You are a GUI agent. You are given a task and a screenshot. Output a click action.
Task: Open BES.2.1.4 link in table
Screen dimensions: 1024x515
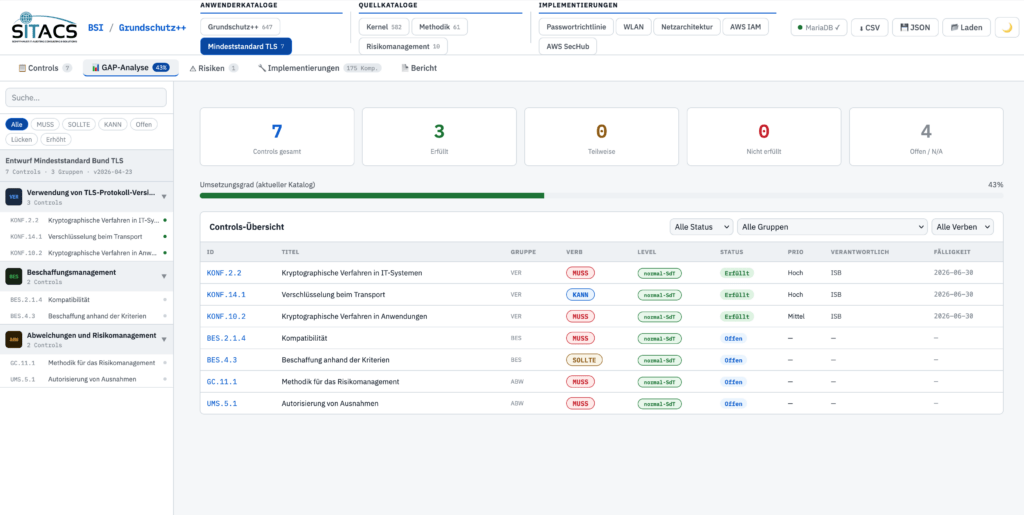[x=226, y=338]
